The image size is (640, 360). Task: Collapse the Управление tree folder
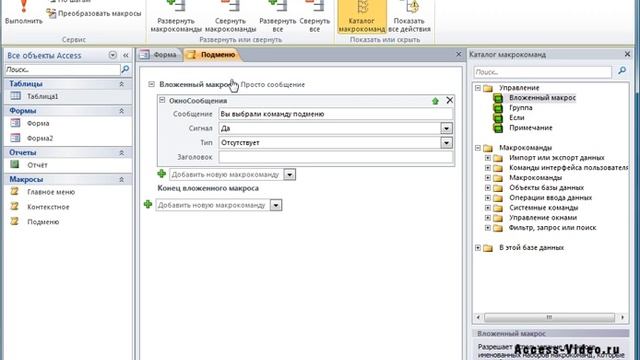pyautogui.click(x=478, y=88)
